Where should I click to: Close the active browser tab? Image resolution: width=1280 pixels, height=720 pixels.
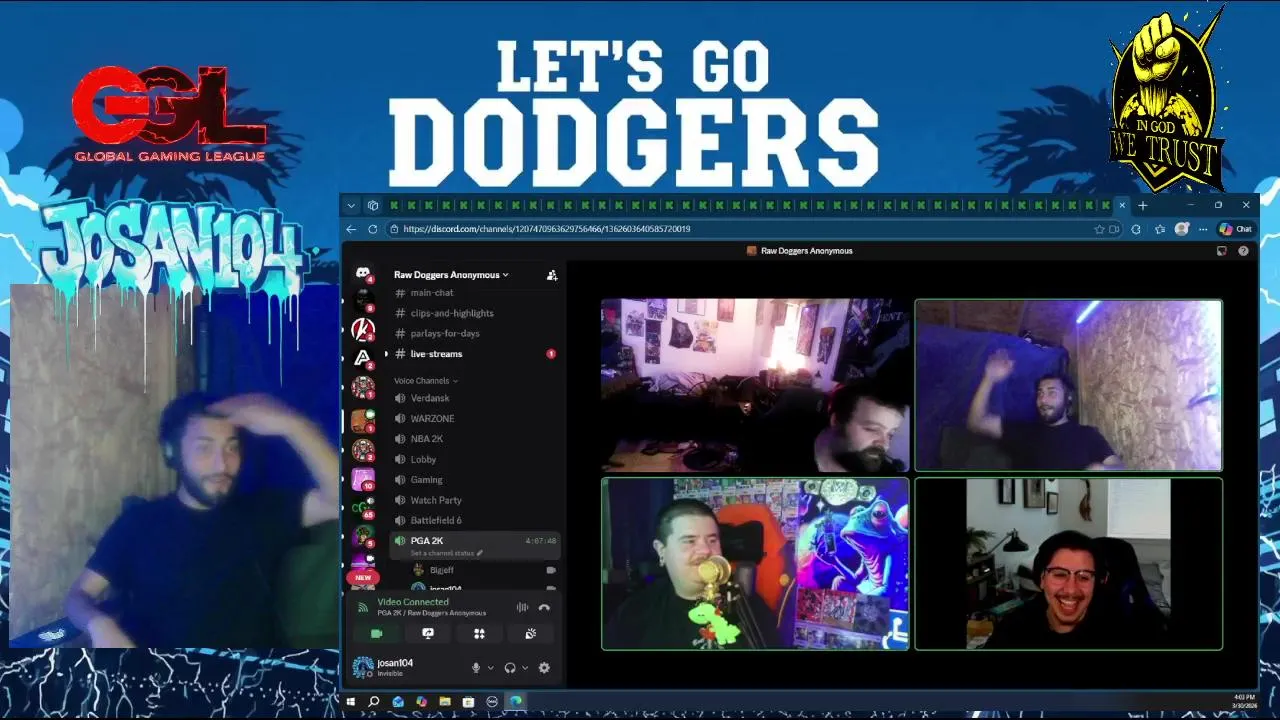pyautogui.click(x=1122, y=205)
